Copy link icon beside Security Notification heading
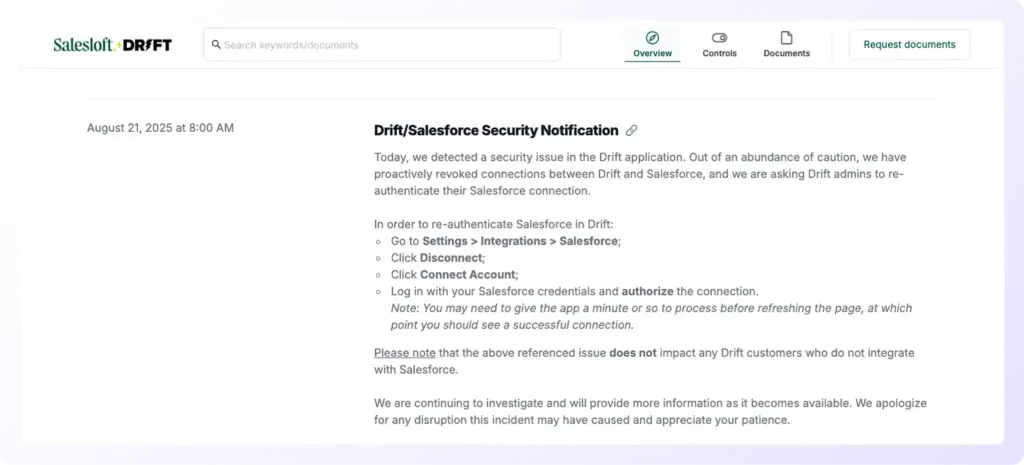1024x465 pixels. (x=632, y=131)
